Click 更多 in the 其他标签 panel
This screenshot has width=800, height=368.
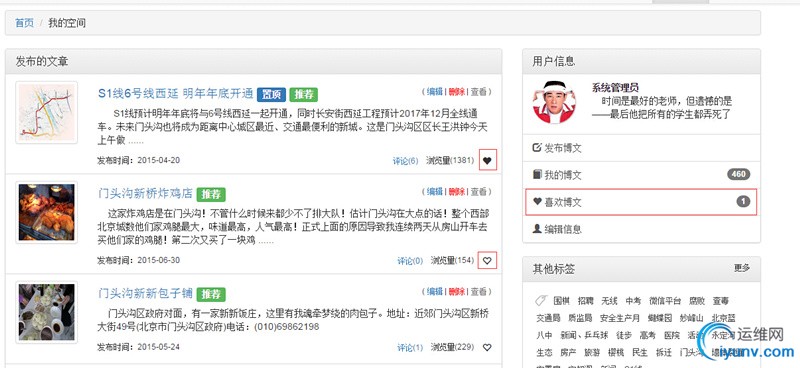click(x=742, y=268)
